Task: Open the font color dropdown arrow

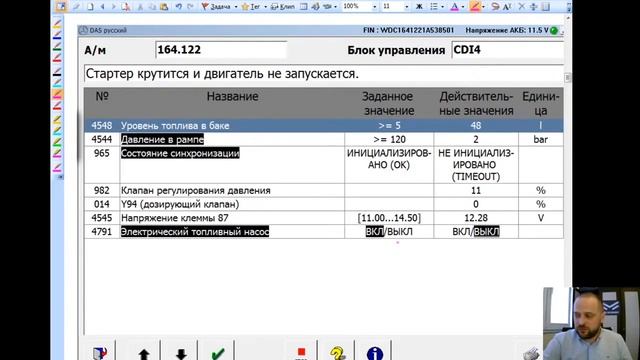Action: (463, 7)
